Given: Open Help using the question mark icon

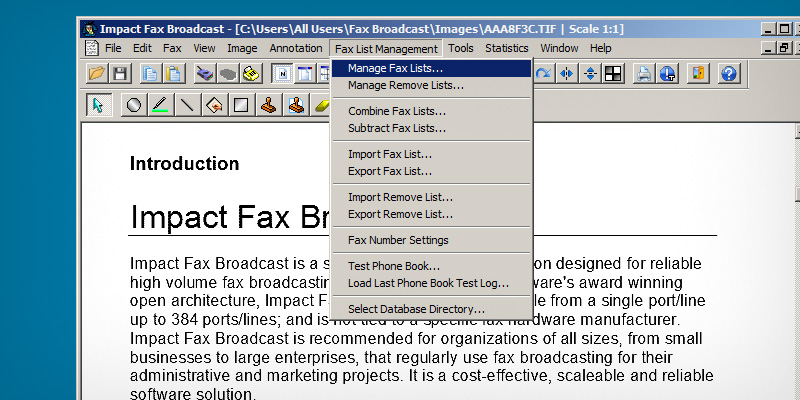Looking at the screenshot, I should 728,73.
